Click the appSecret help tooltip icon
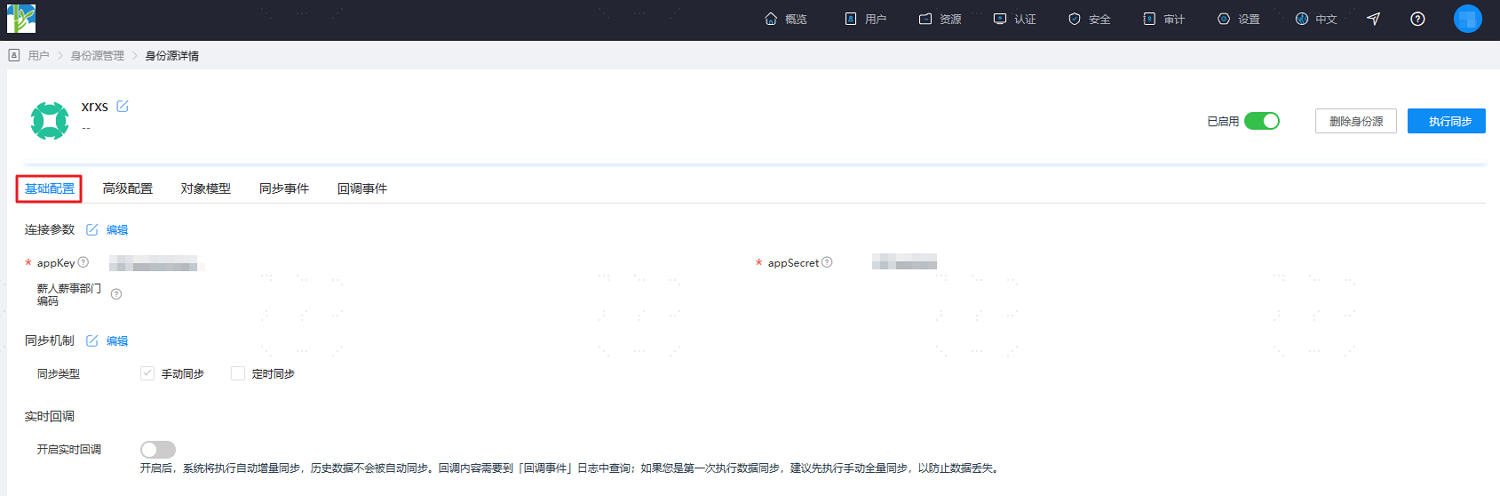1500x496 pixels. 827,263
